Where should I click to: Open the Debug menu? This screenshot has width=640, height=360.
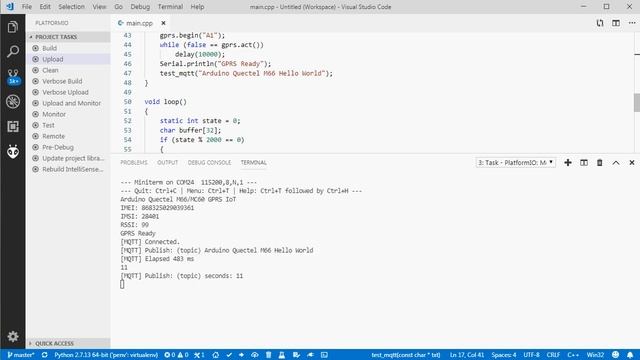click(140, 7)
